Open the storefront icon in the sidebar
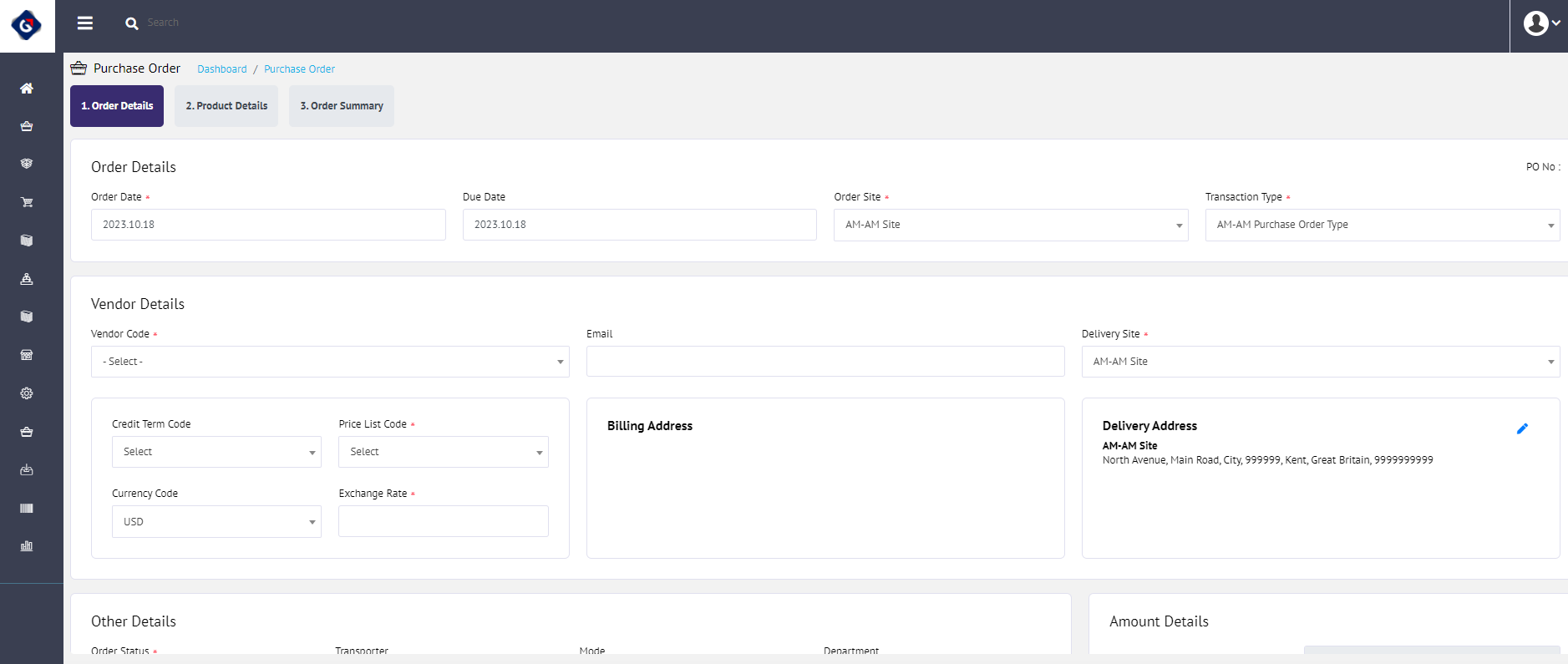This screenshot has height=664, width=1568. (x=27, y=355)
